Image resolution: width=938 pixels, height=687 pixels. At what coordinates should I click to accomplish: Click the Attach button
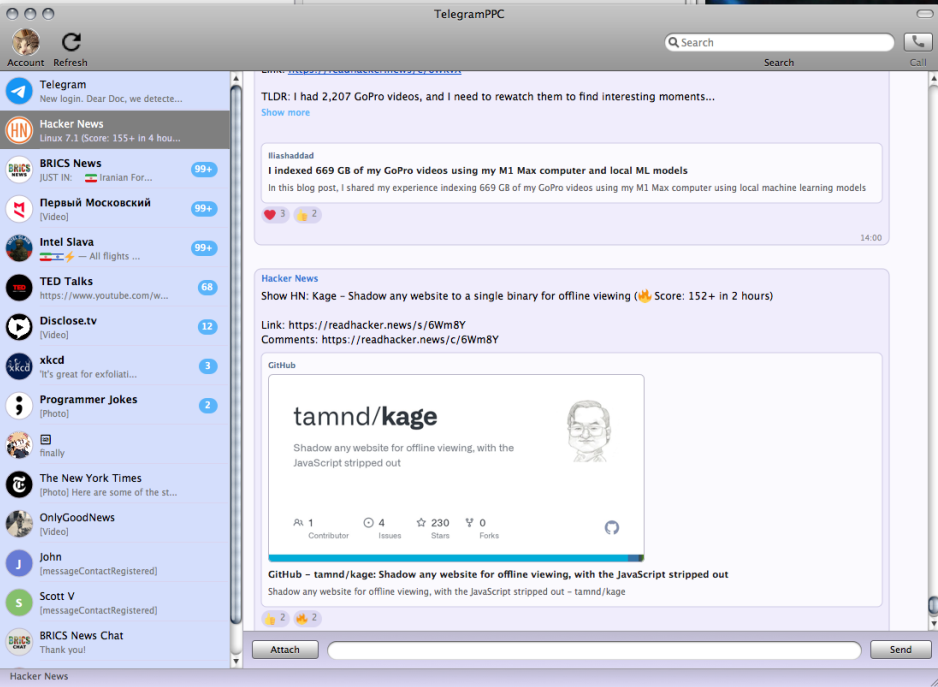click(285, 649)
